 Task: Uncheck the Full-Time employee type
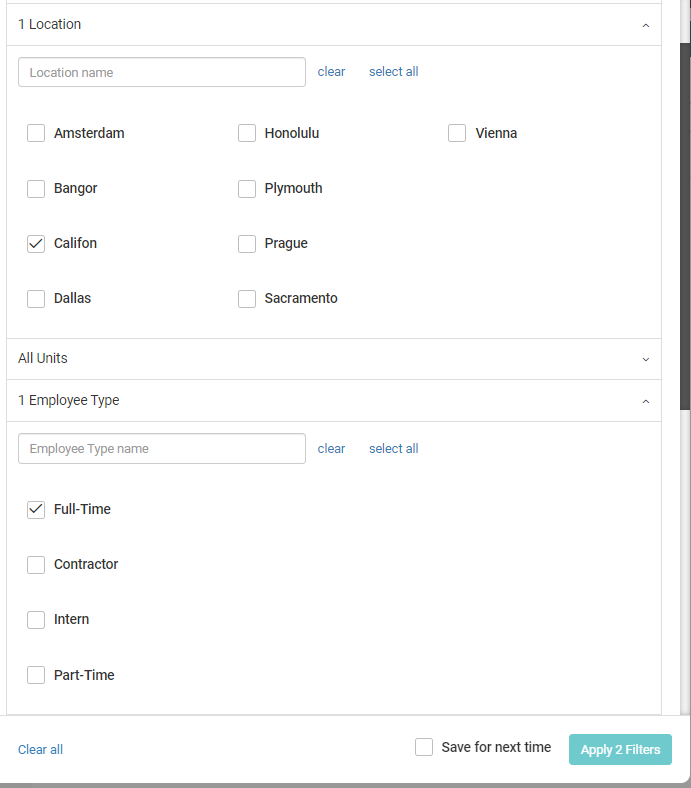pyautogui.click(x=36, y=509)
